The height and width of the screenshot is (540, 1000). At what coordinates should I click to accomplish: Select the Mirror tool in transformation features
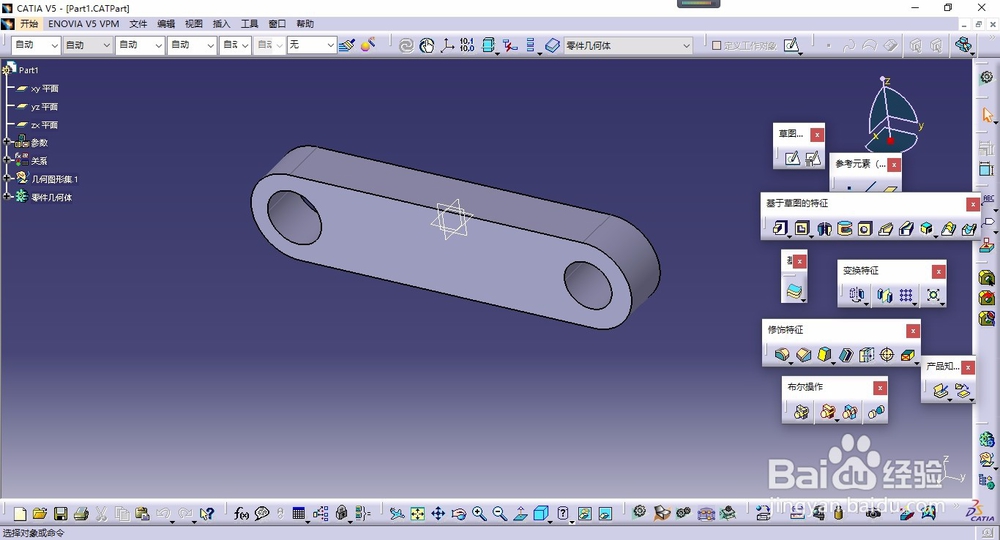click(884, 295)
